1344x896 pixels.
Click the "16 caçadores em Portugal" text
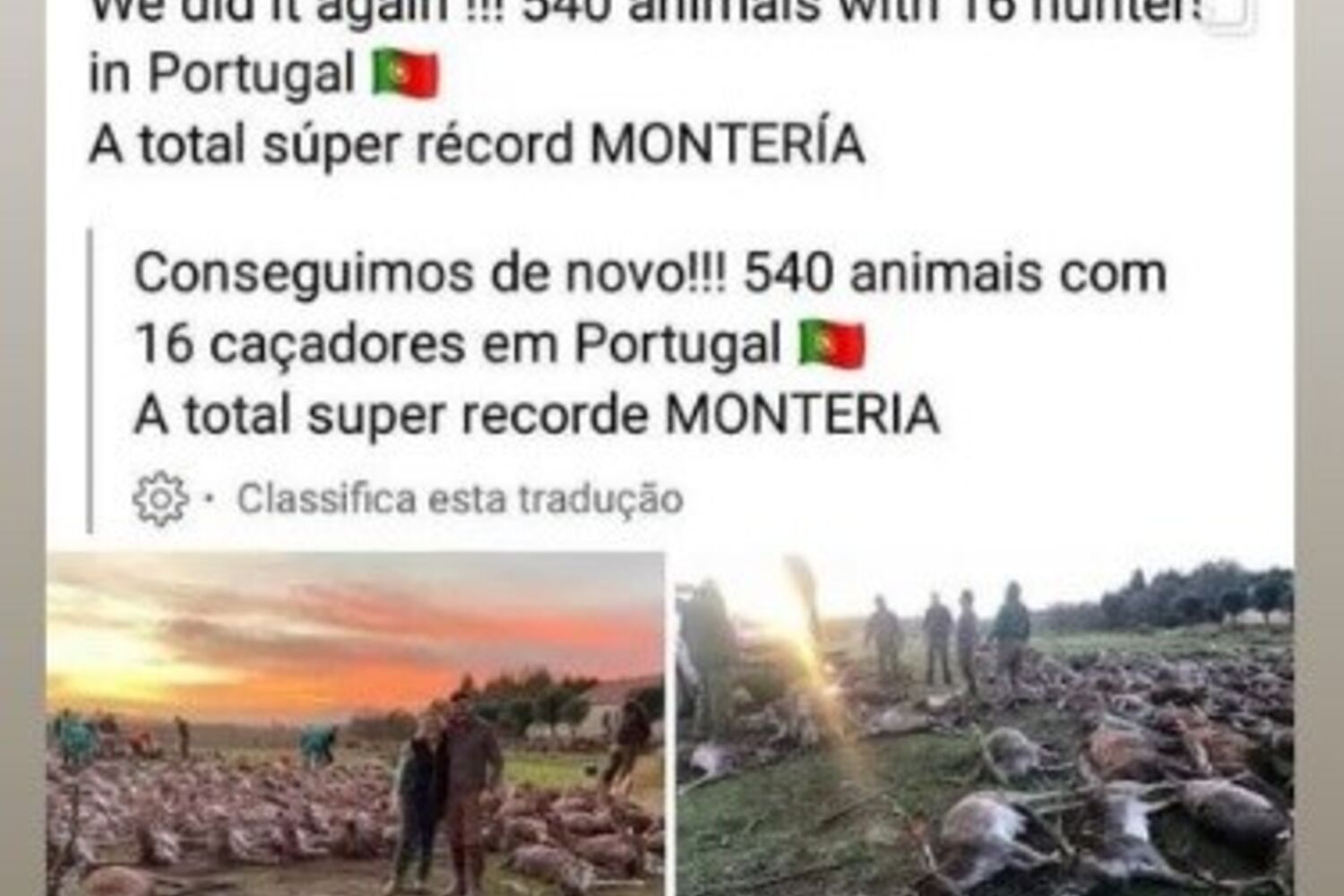(457, 344)
